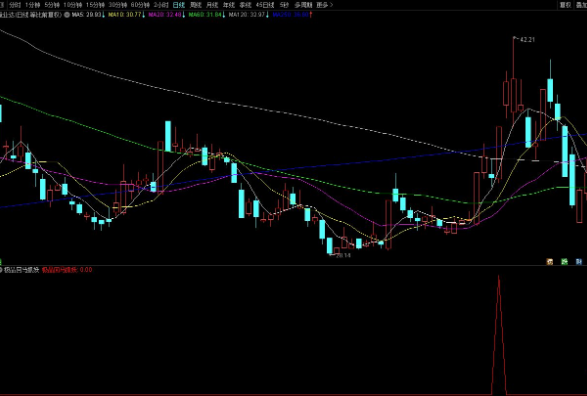This screenshot has height=396, width=587.
Task: Click the orange marker icon at chart bottom-right
Action: 550,262
